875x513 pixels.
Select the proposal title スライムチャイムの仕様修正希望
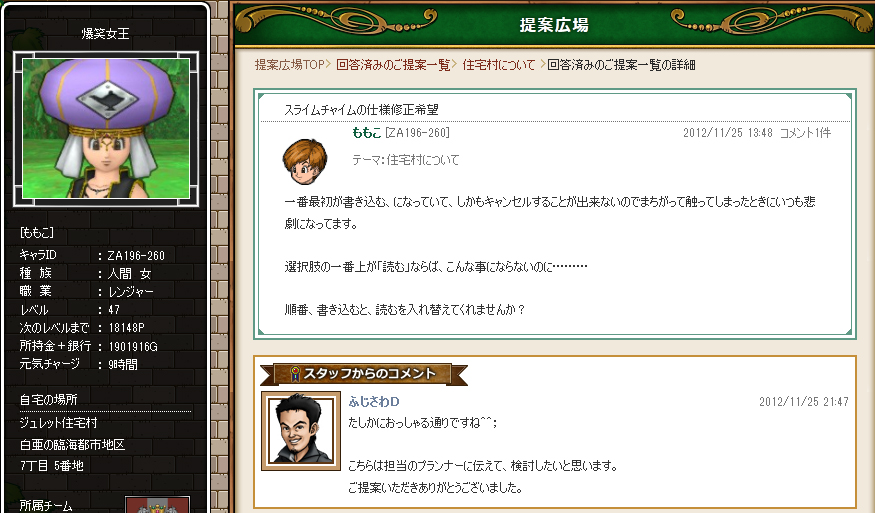tap(361, 110)
